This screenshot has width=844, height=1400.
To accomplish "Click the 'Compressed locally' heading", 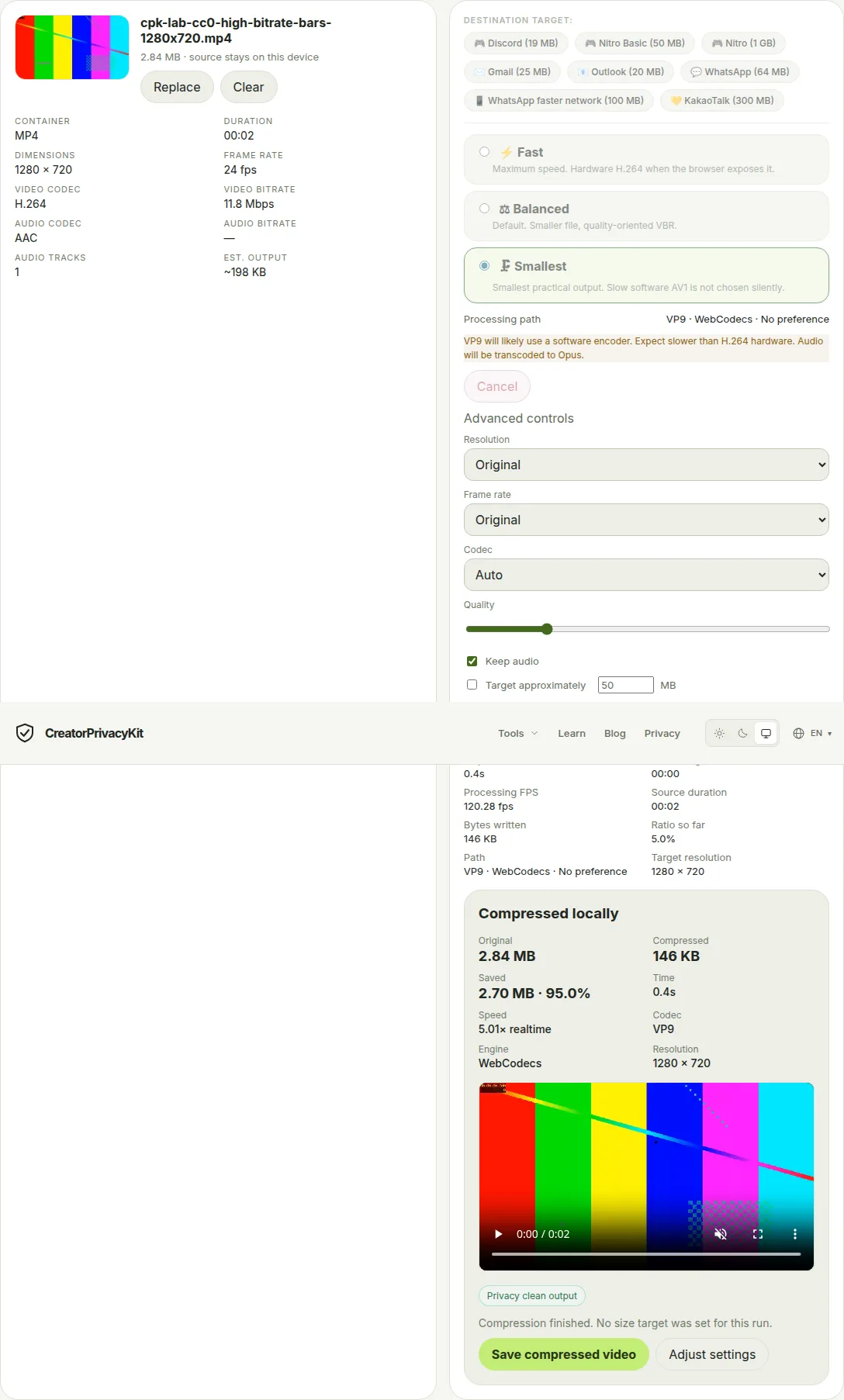I will point(548,914).
